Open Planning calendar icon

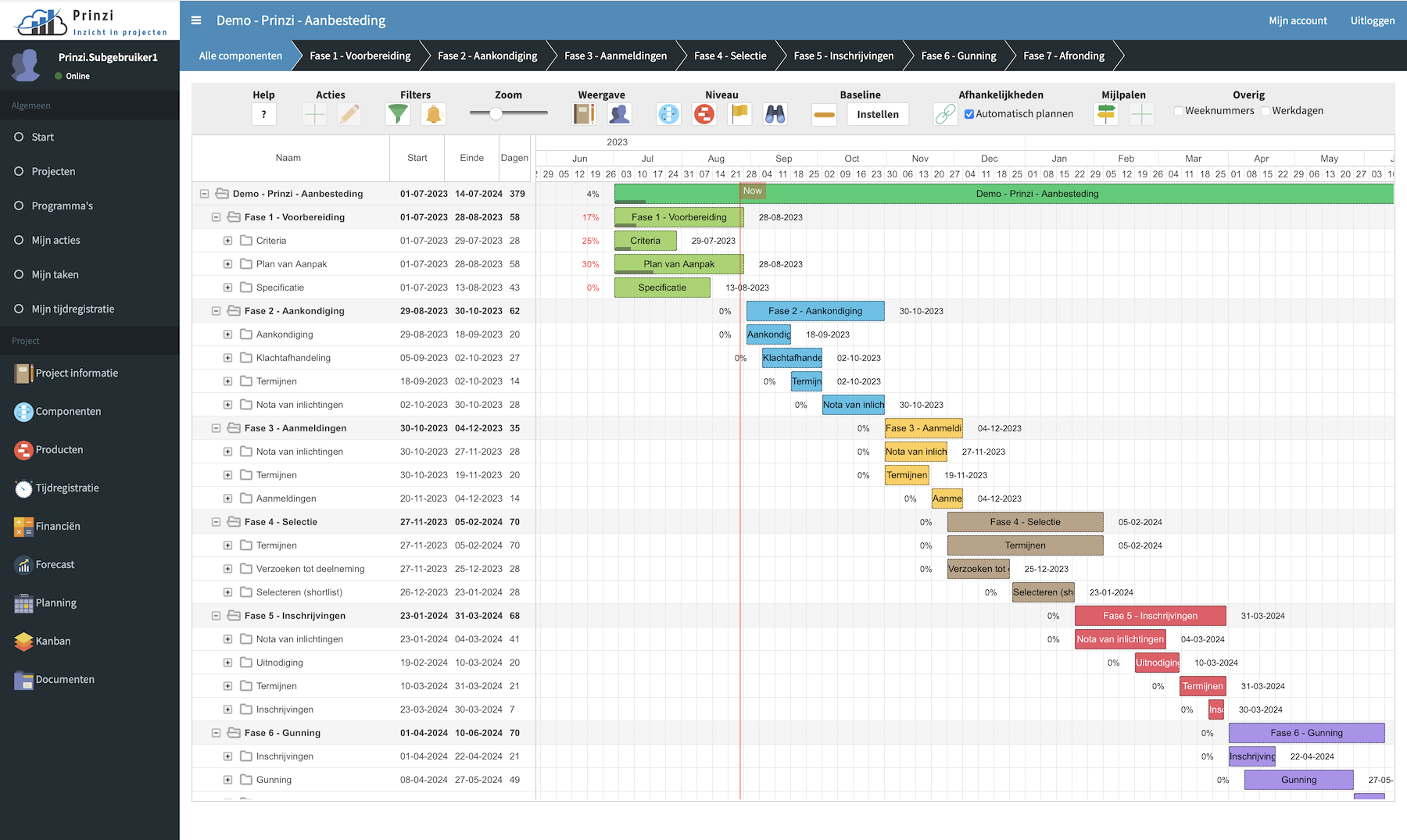click(x=23, y=603)
